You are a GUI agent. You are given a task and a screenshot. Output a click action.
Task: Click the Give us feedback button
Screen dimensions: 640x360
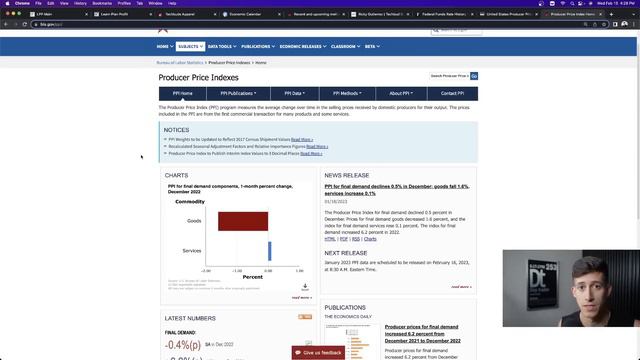pos(318,353)
